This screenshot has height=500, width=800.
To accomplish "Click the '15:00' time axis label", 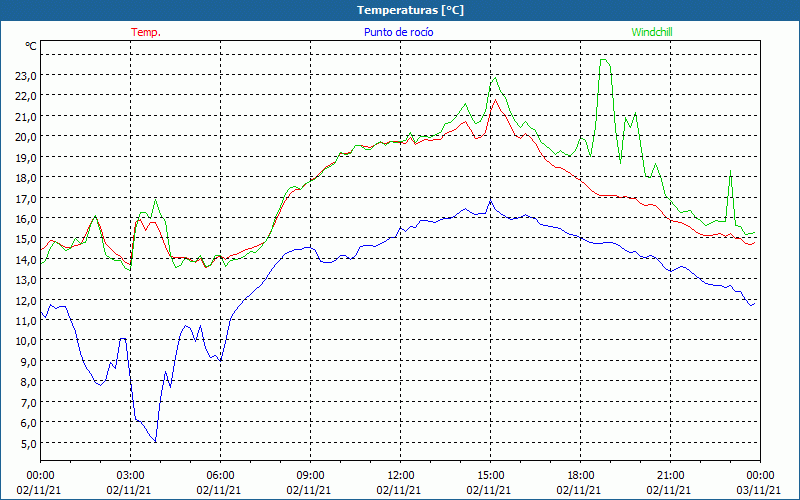I will click(490, 475).
